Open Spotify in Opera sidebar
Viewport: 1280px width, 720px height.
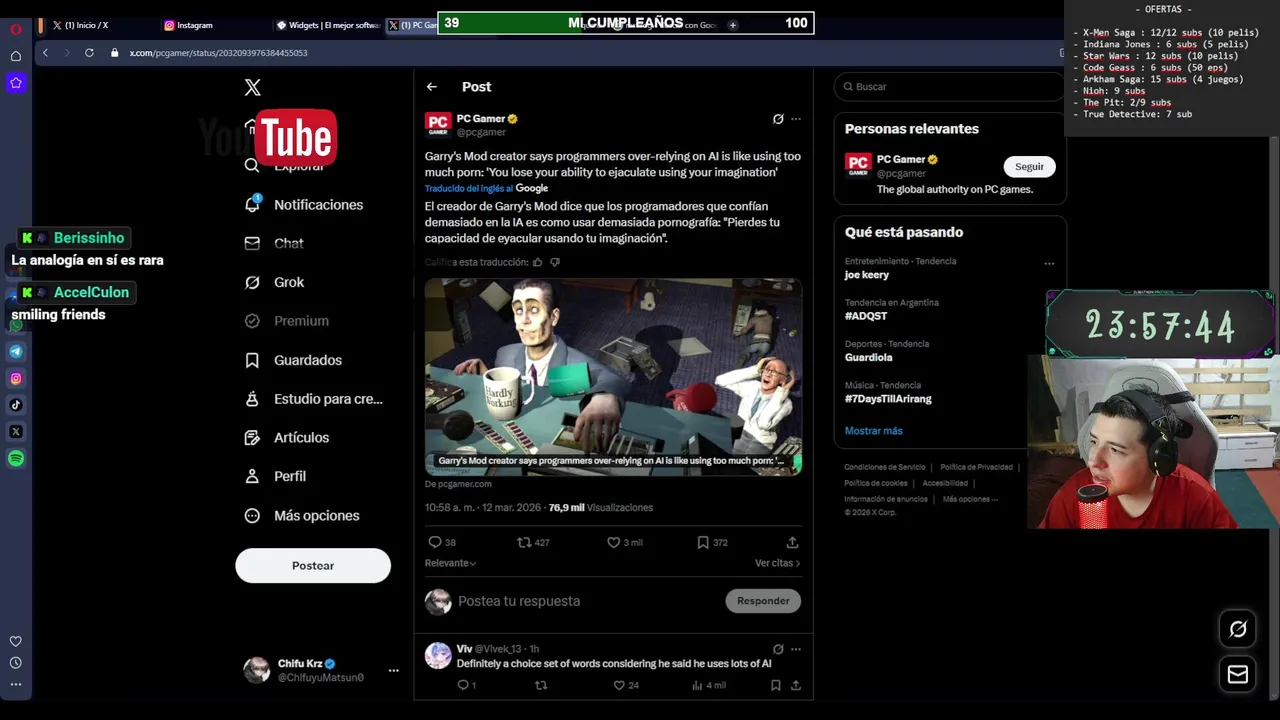(x=16, y=459)
